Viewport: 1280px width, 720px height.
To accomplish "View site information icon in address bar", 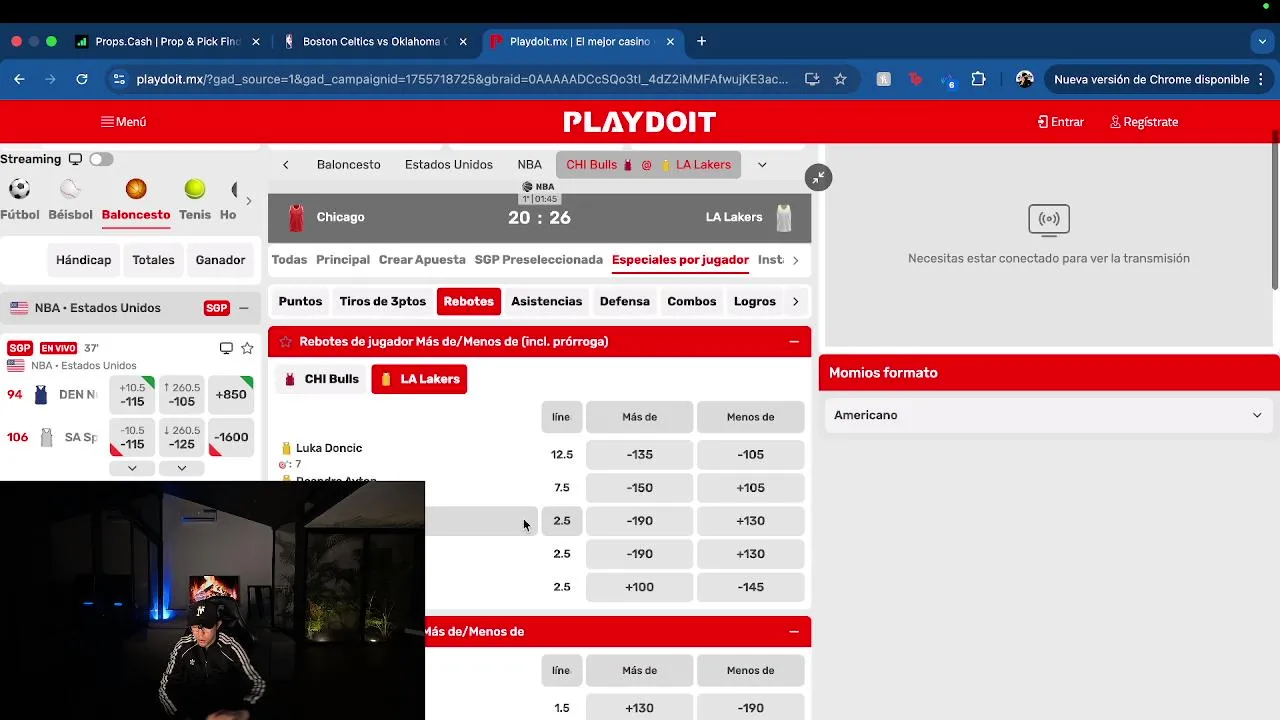I will pyautogui.click(x=118, y=79).
